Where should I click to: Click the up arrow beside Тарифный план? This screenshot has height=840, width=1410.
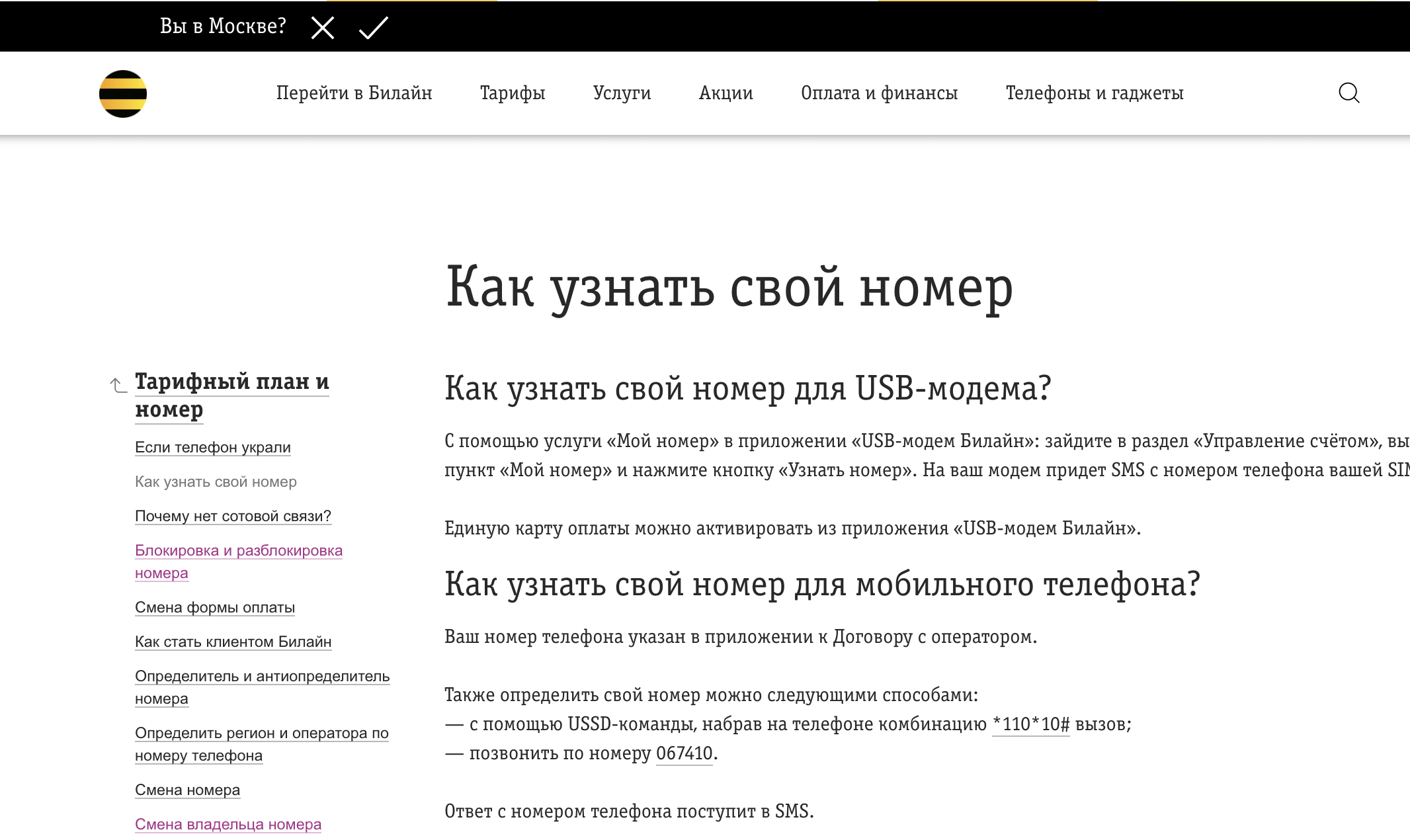(116, 385)
